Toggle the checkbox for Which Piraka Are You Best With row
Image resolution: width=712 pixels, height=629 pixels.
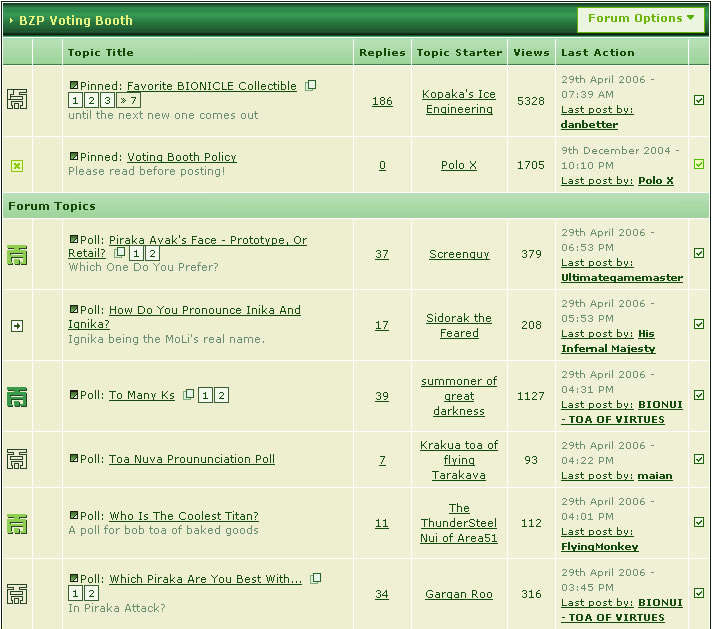699,593
